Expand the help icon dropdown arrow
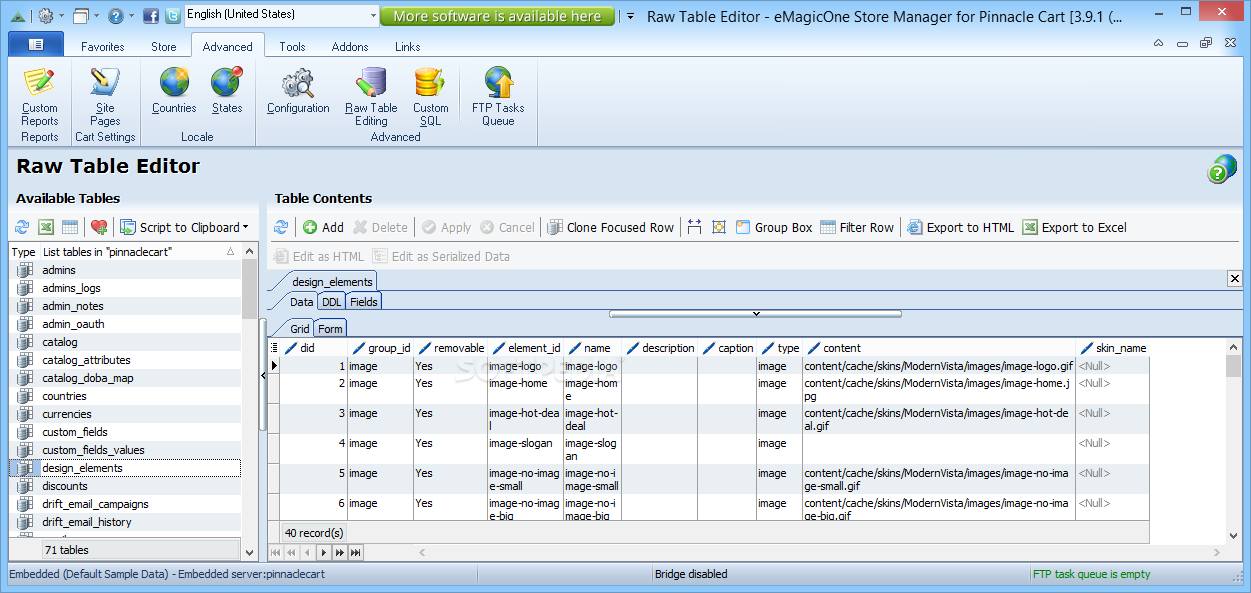Image resolution: width=1251 pixels, height=593 pixels. coord(131,16)
